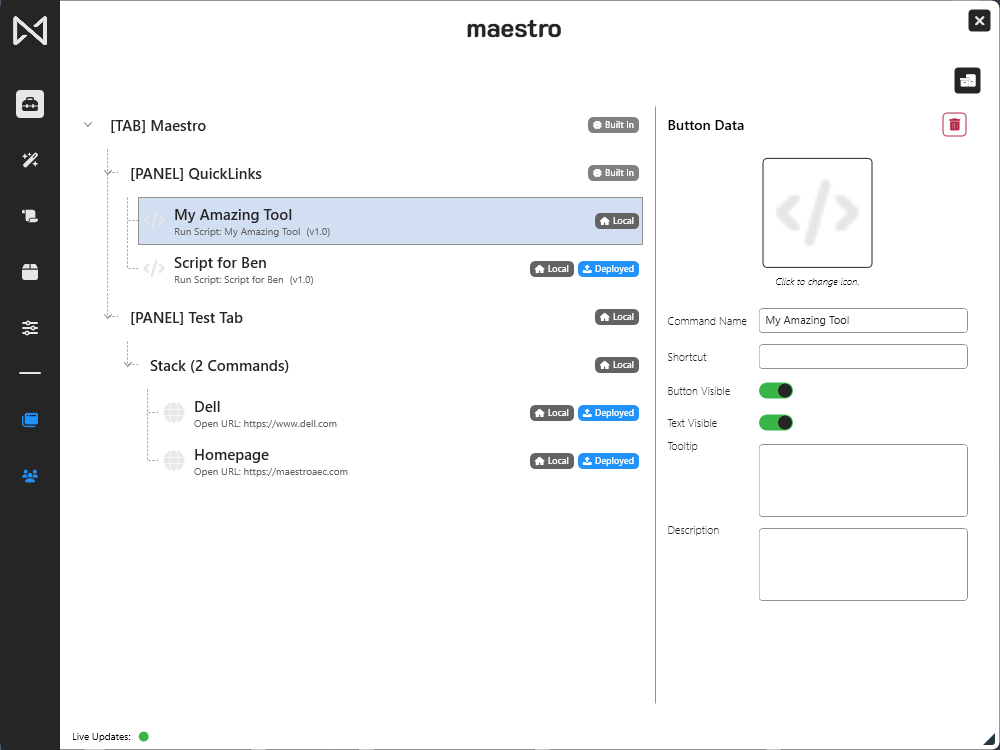The width and height of the screenshot is (1000, 750).
Task: Select the Homepage URL command
Action: pos(230,461)
